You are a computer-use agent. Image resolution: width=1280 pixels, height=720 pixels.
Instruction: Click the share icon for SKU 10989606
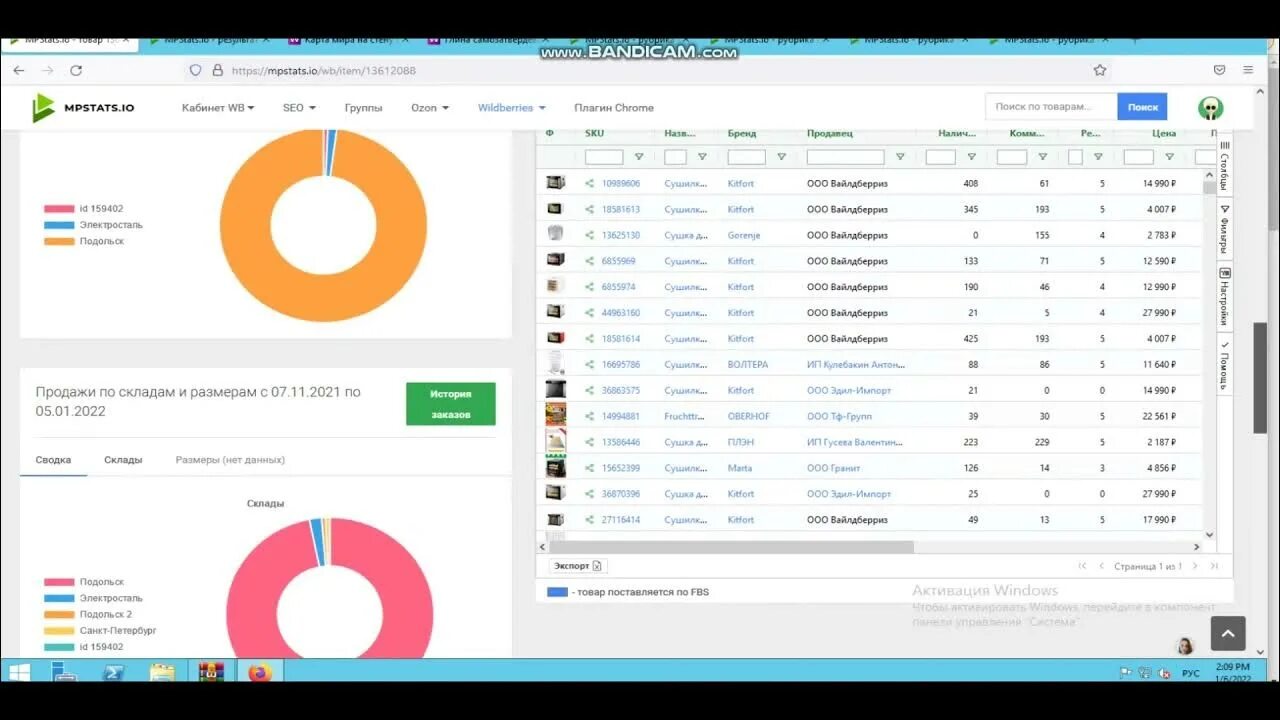click(x=590, y=184)
